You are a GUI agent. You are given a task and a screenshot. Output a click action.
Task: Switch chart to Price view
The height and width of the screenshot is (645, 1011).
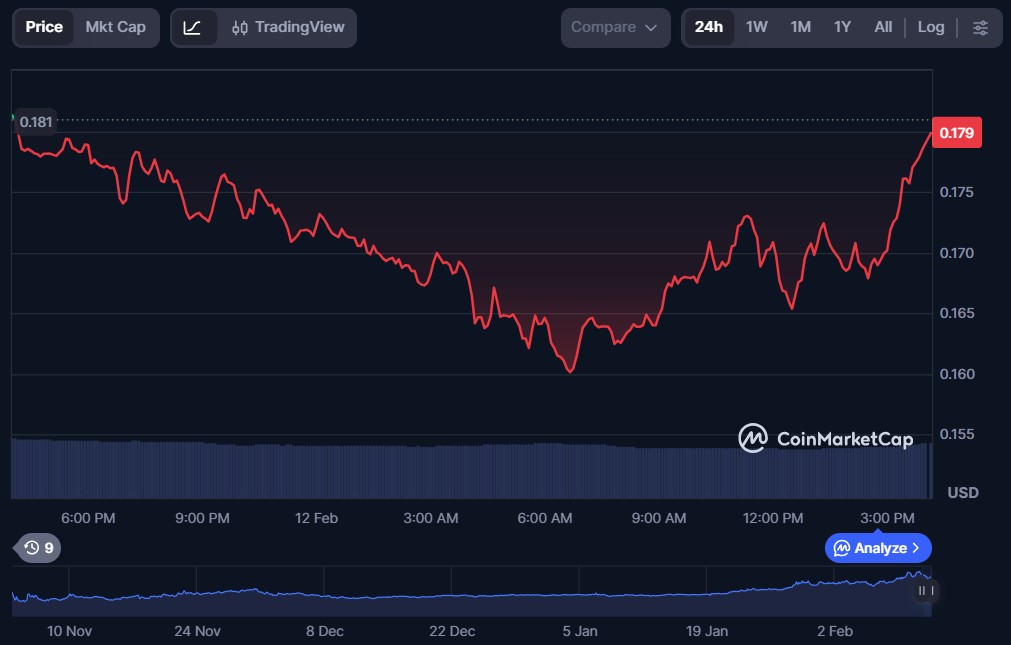tap(44, 27)
